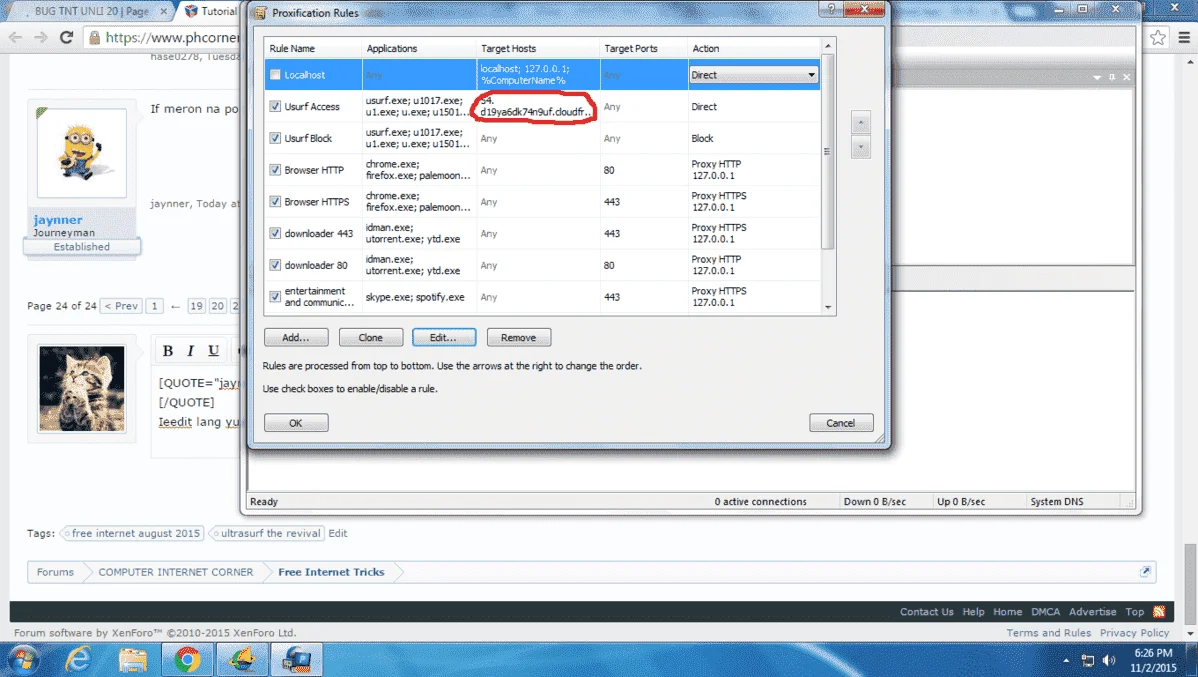Screen dimensions: 1198x677
Task: Disable the Usurf Access rule checkbox
Action: (275, 106)
